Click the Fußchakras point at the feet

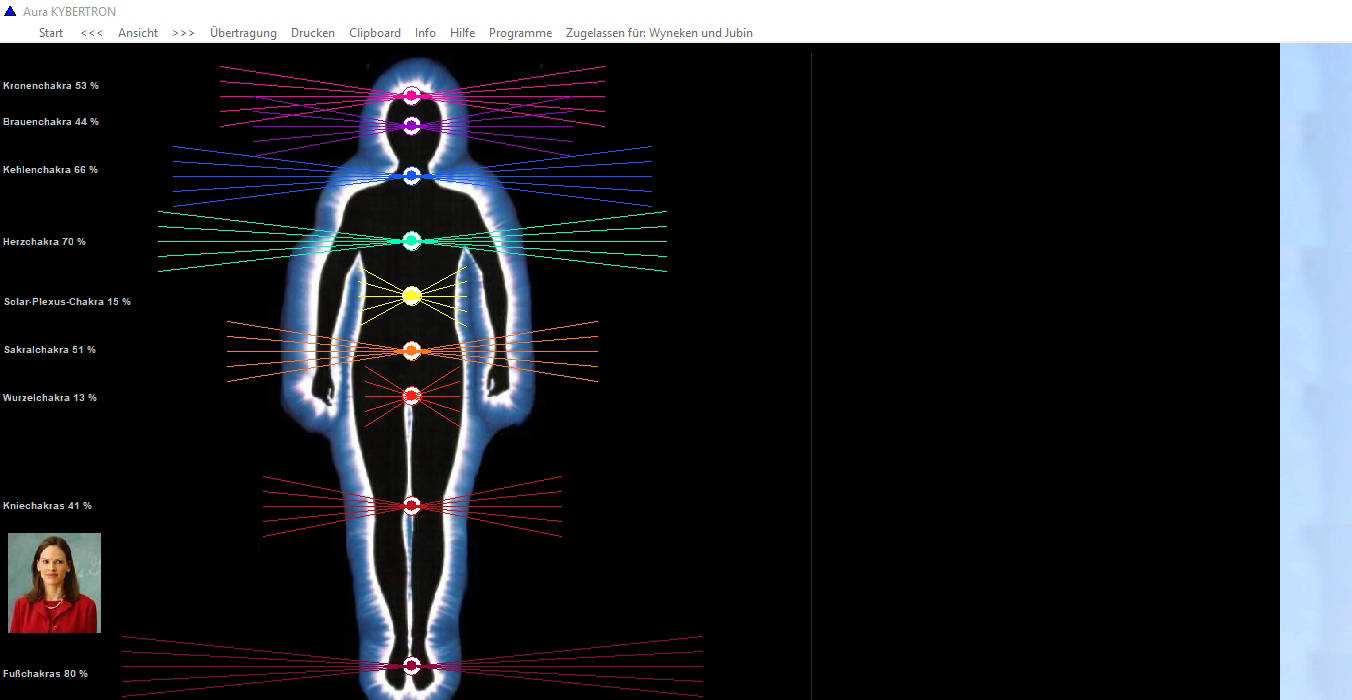point(411,666)
